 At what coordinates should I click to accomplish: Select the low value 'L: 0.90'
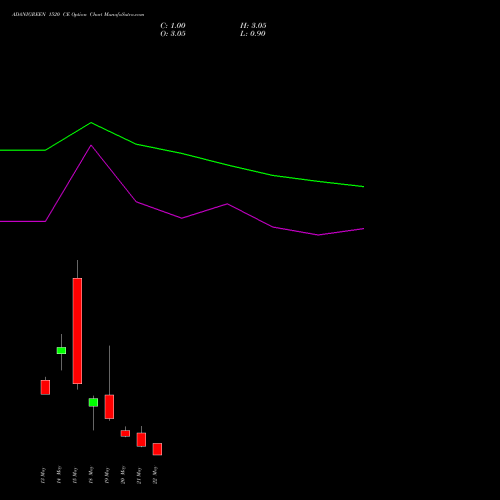click(253, 34)
